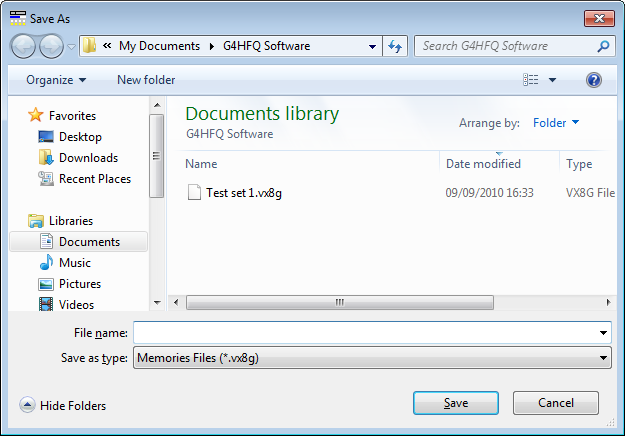Expand the arrow between My Documents and G4HFQ
Viewport: 625px width, 436px height.
212,46
